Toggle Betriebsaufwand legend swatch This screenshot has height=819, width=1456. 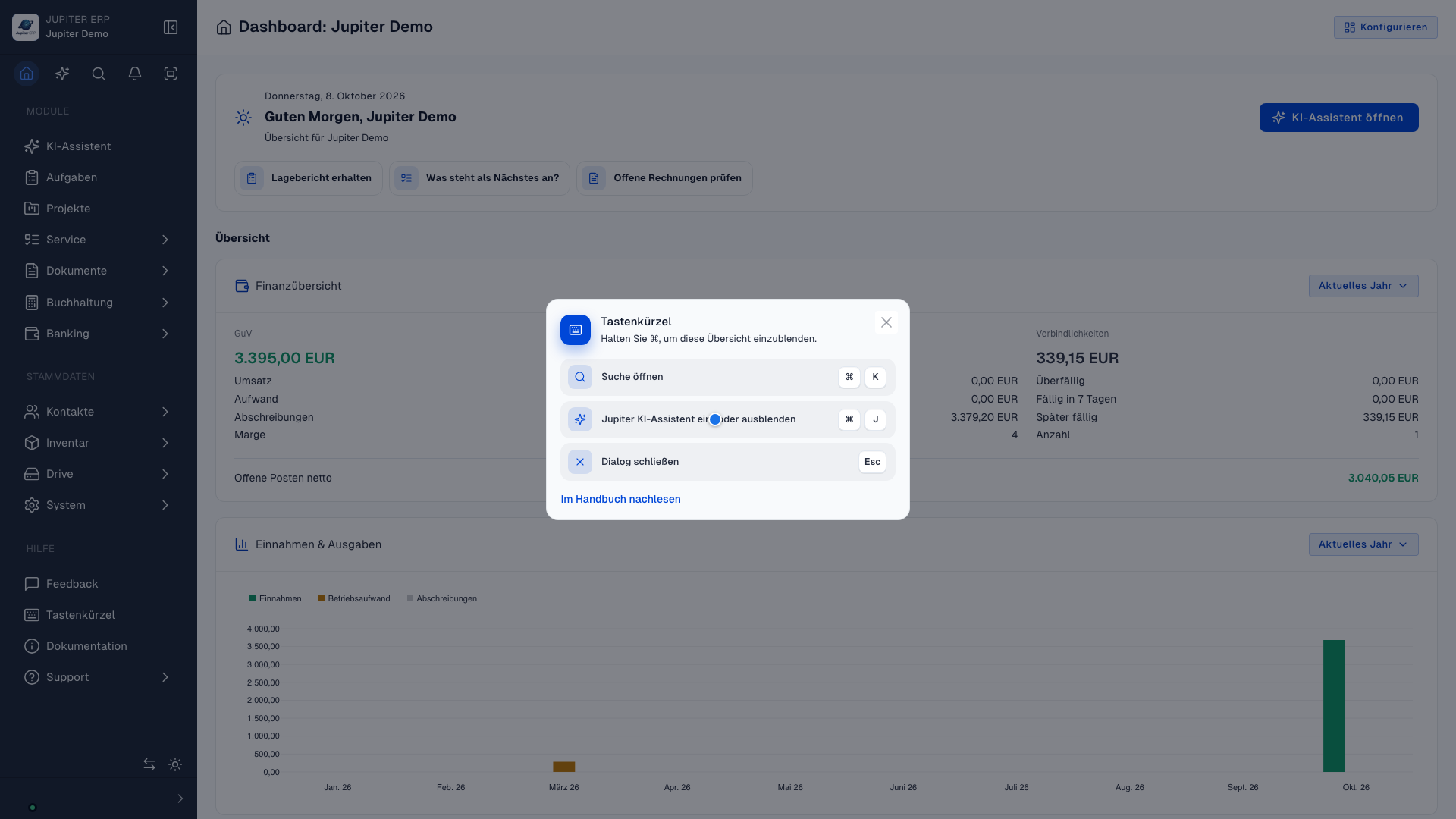(x=322, y=598)
